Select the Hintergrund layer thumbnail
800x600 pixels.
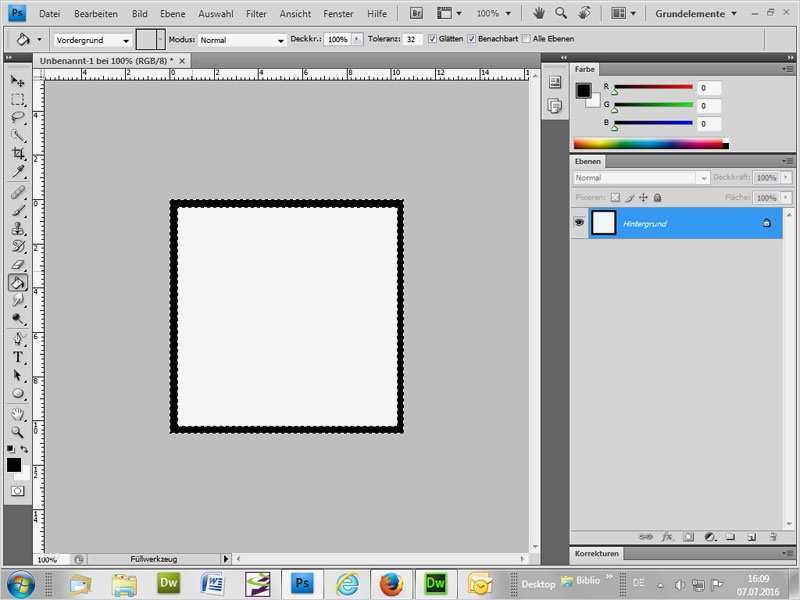[604, 223]
